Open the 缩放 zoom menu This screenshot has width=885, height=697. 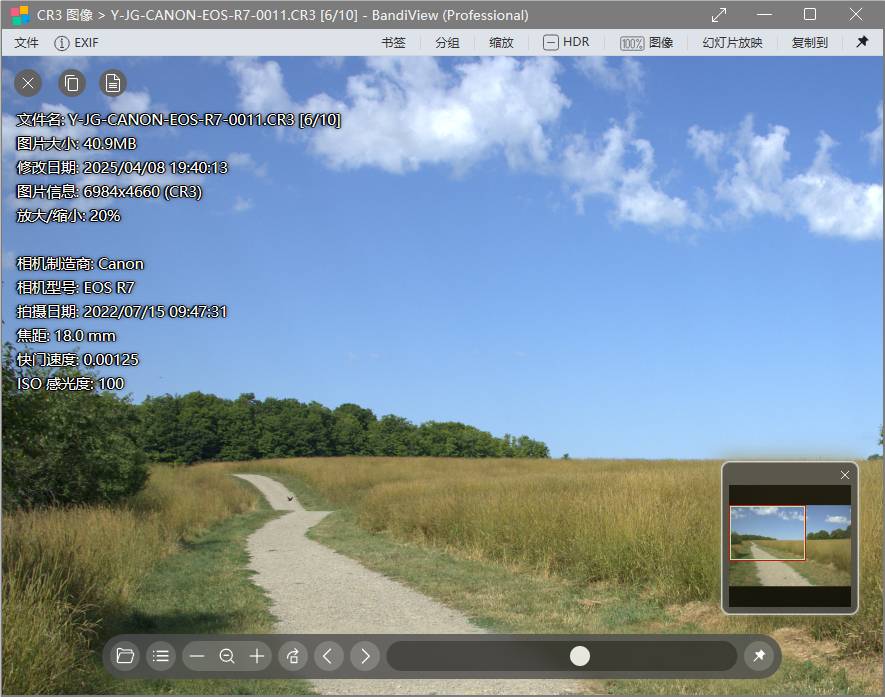click(x=501, y=43)
